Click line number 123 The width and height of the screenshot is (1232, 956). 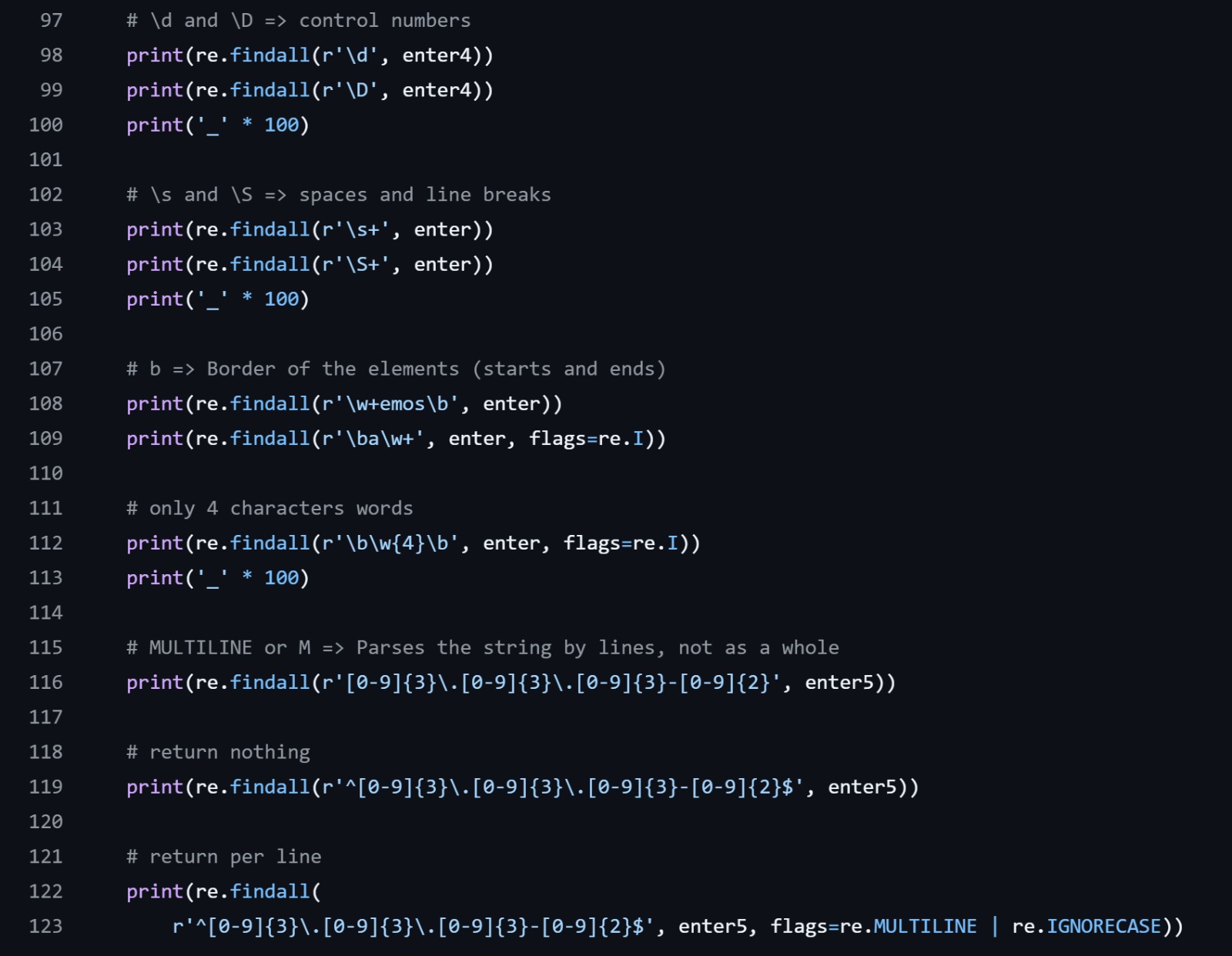tap(45, 926)
